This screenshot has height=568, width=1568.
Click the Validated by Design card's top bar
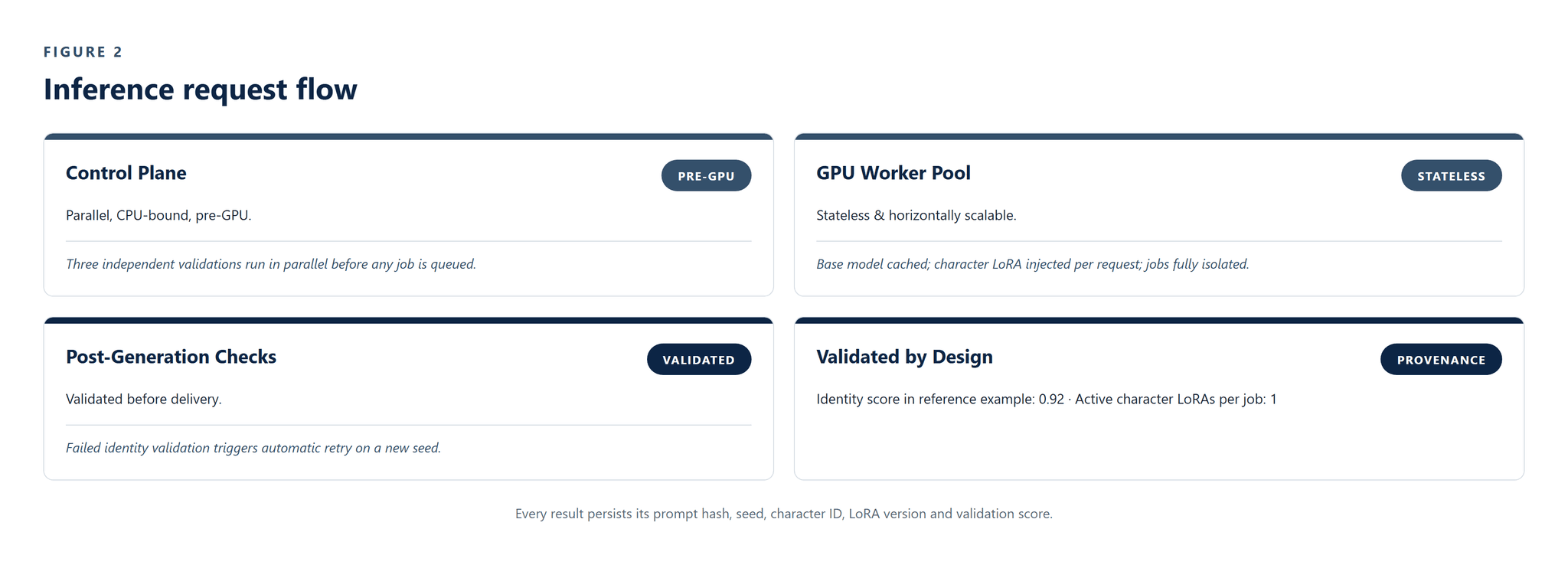click(1159, 321)
